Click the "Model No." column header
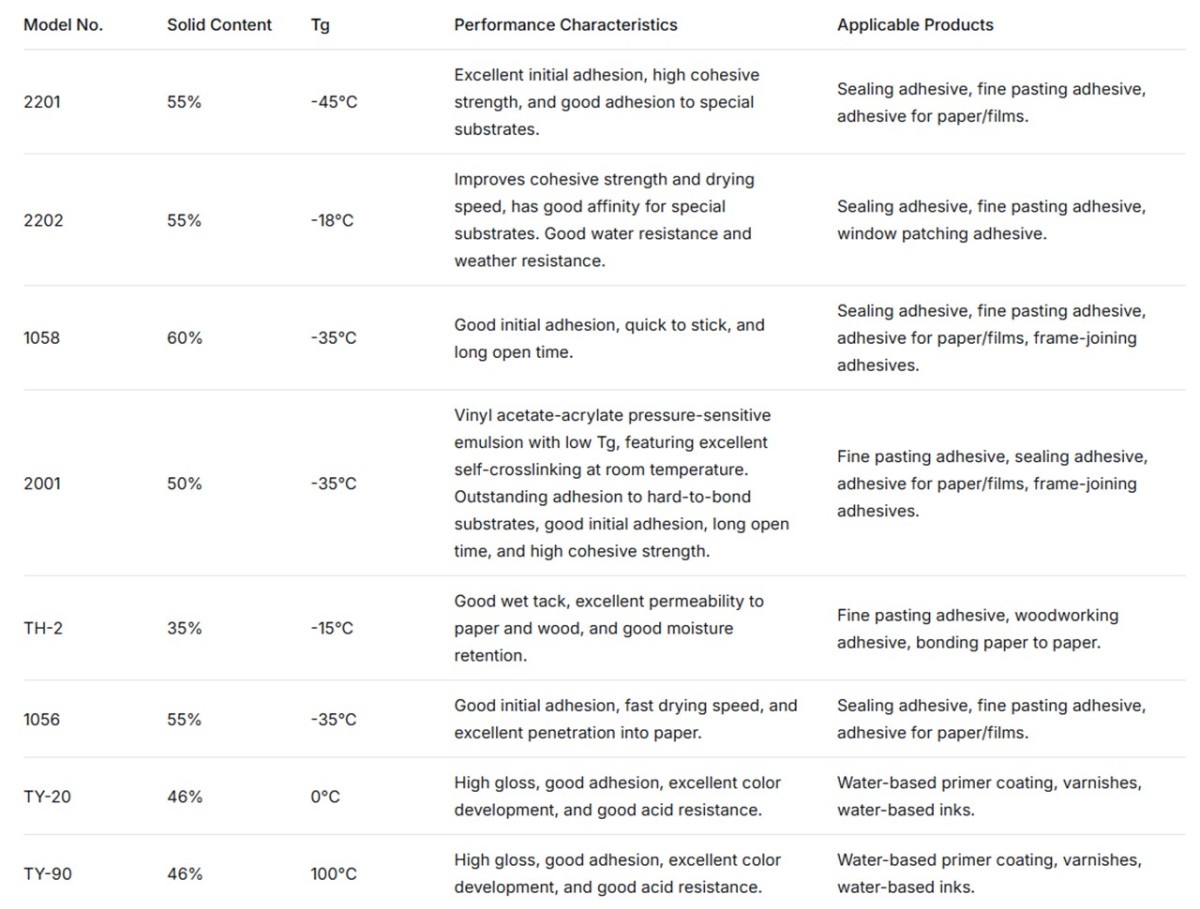Viewport: 1200px width, 909px height. click(x=63, y=25)
